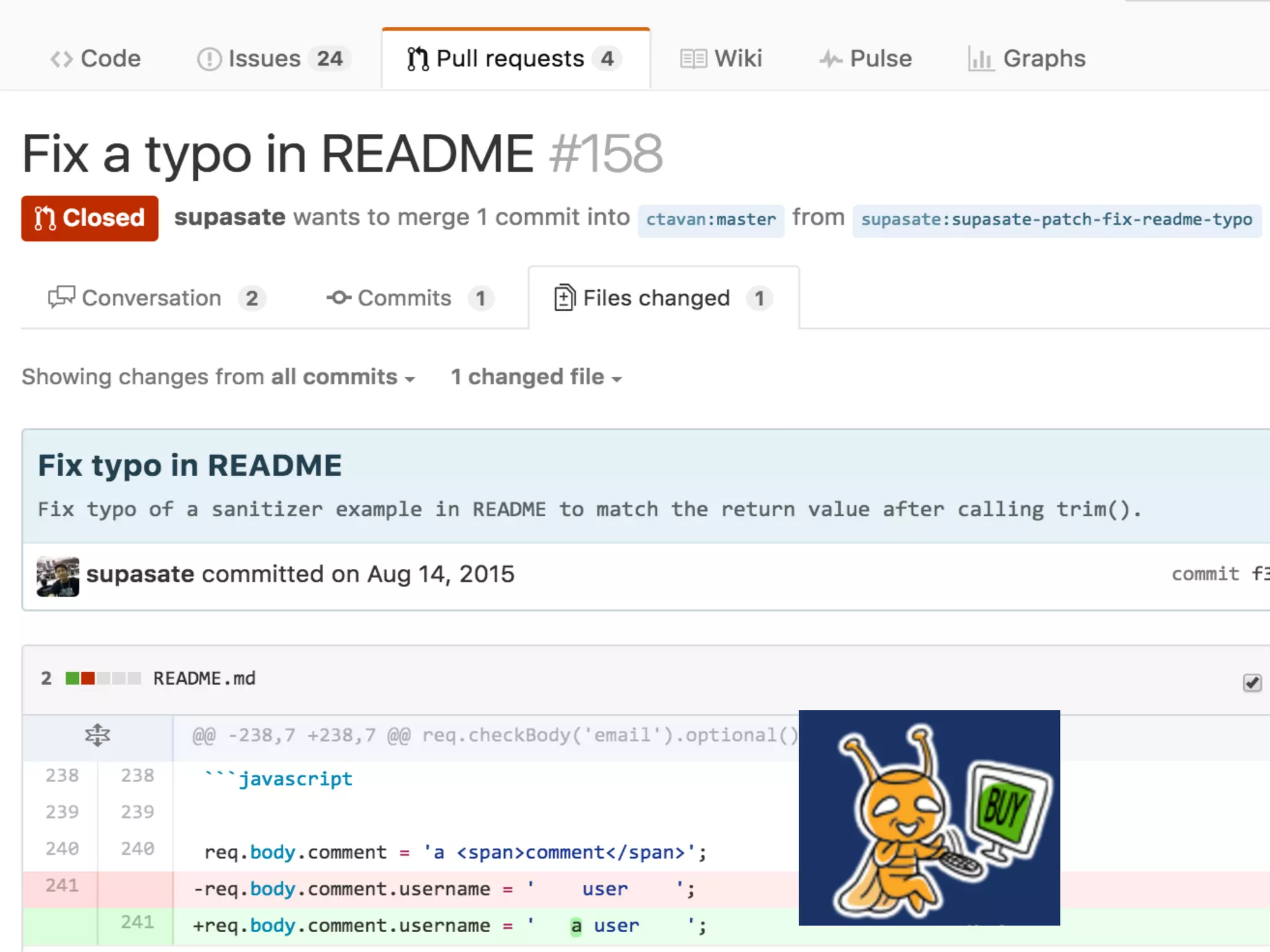Click the supasate author link
This screenshot has height=952, width=1270.
(229, 218)
